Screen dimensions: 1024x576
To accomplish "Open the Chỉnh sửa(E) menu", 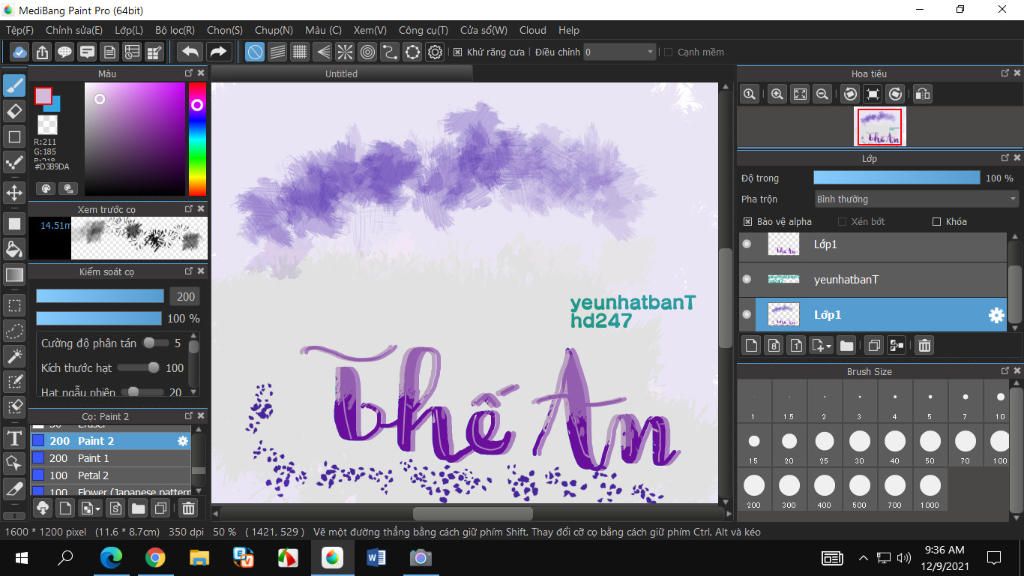I will (74, 30).
